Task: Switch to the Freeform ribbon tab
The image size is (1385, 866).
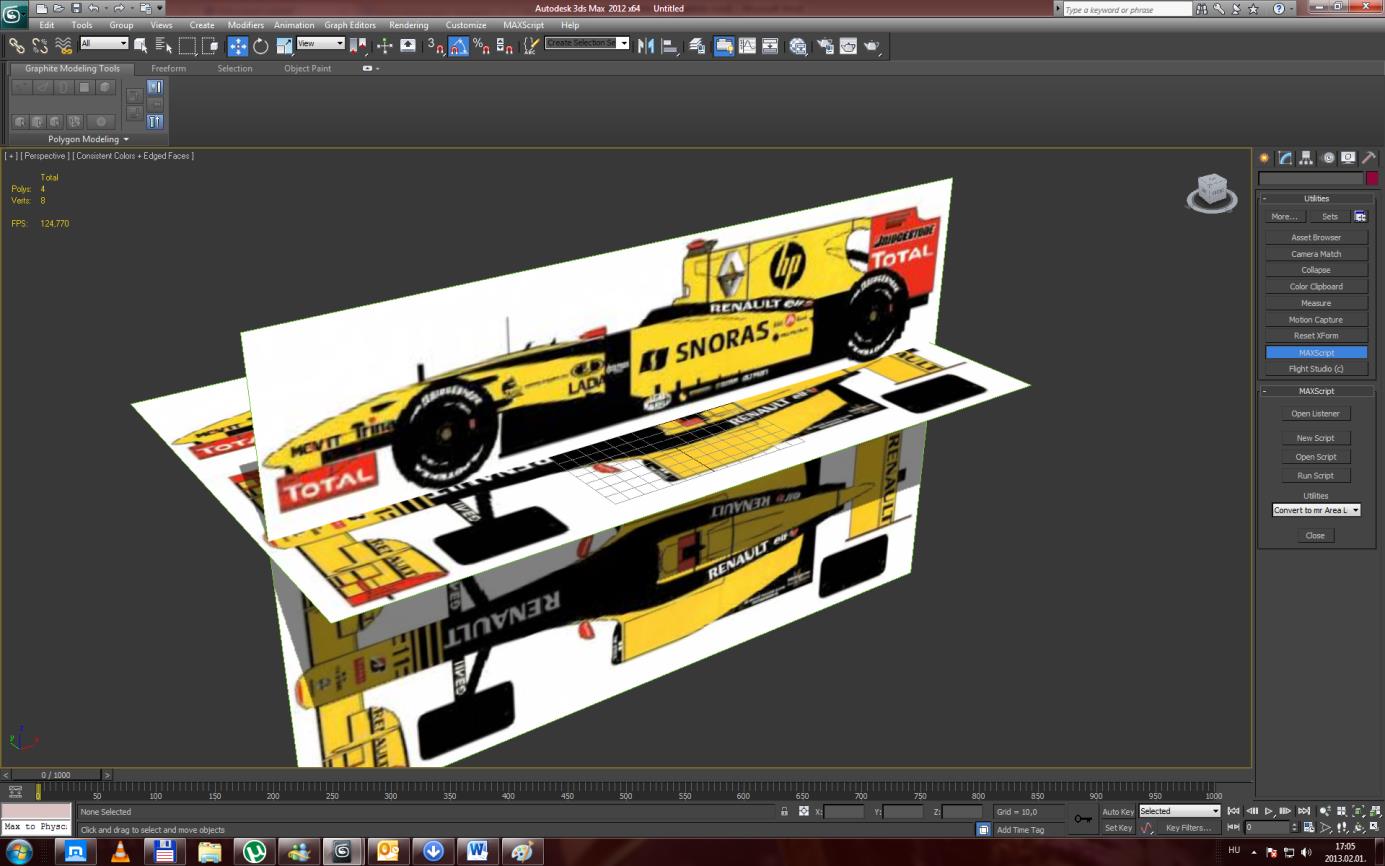Action: [168, 68]
